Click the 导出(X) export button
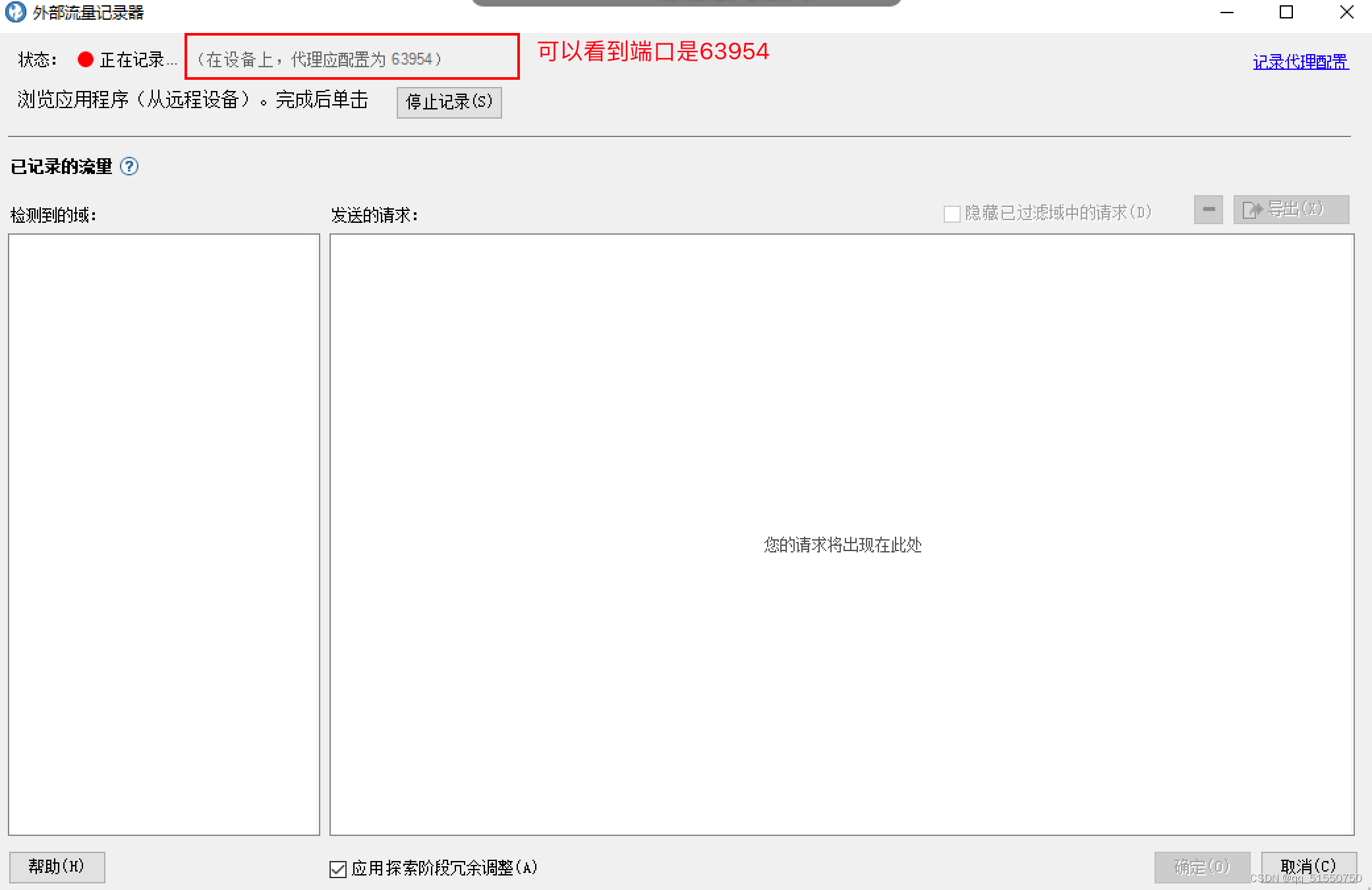The width and height of the screenshot is (1372, 890). pos(1291,210)
